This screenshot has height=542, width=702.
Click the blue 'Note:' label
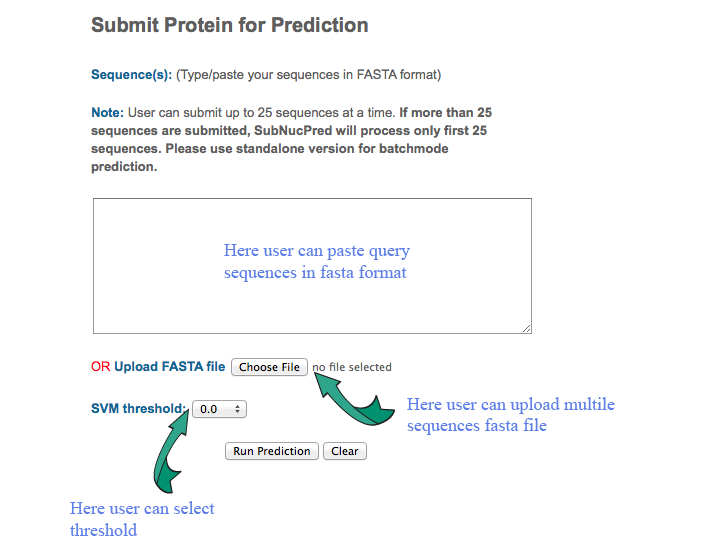pyautogui.click(x=107, y=112)
